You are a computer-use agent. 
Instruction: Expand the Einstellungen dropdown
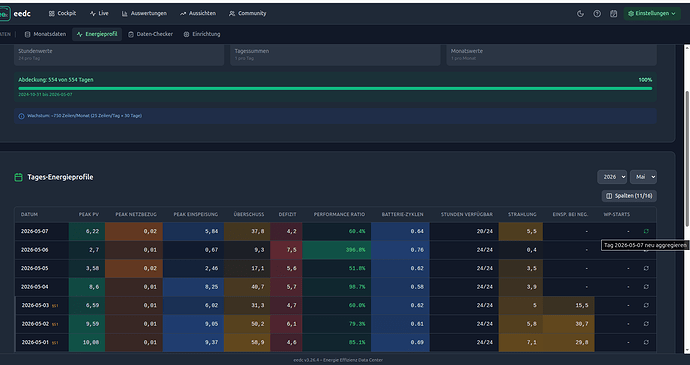point(652,14)
